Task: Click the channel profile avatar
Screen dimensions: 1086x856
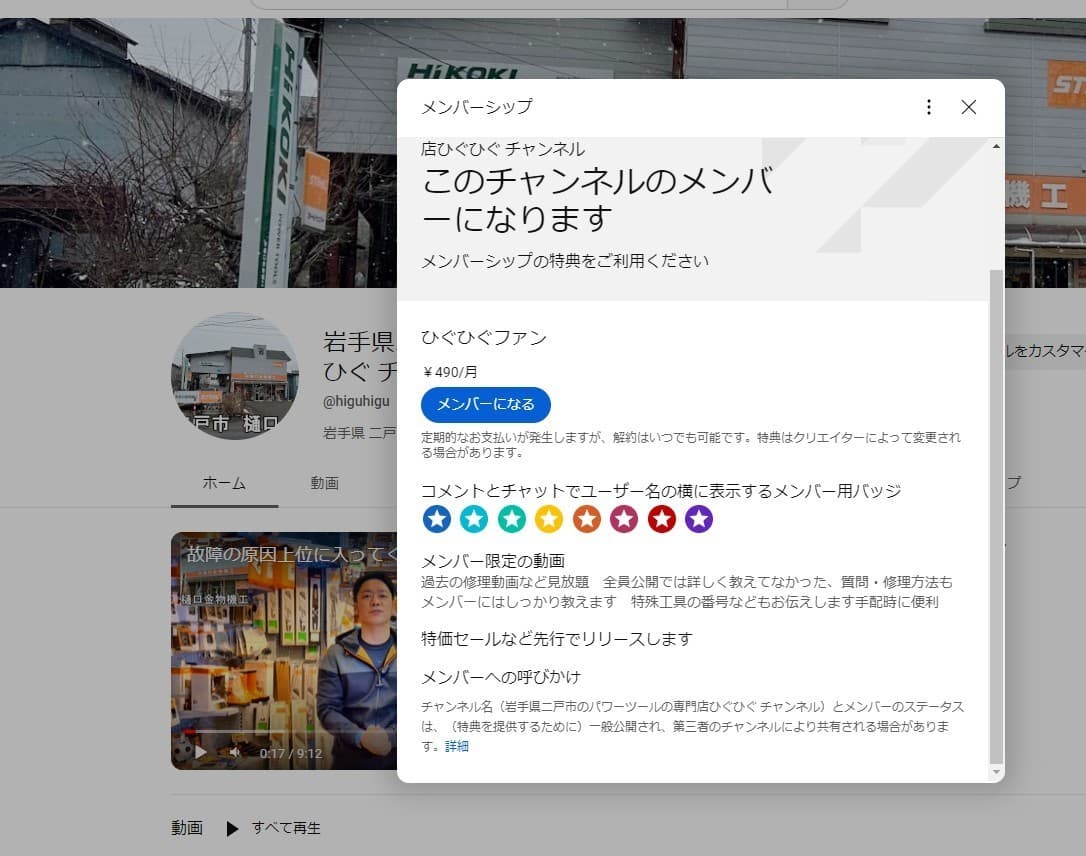Action: [x=235, y=377]
